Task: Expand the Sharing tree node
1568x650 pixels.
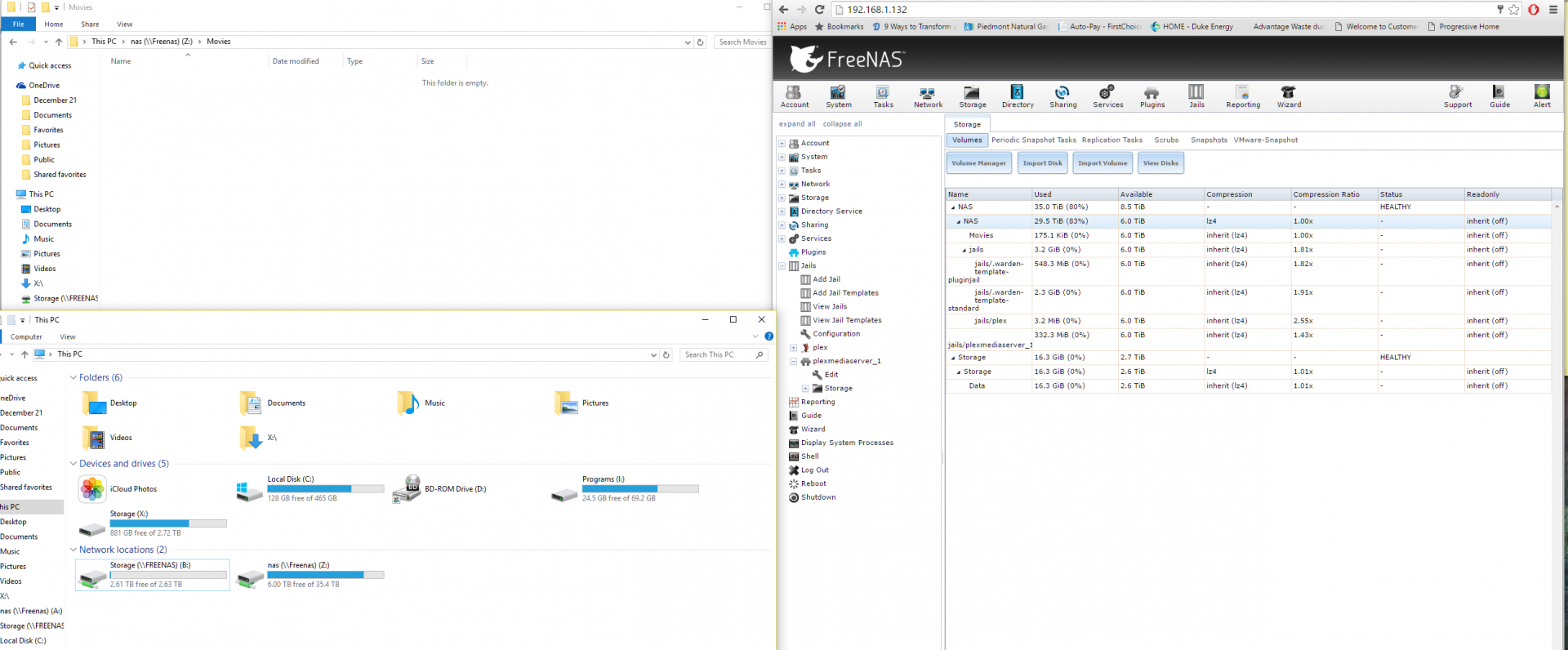Action: (x=782, y=225)
